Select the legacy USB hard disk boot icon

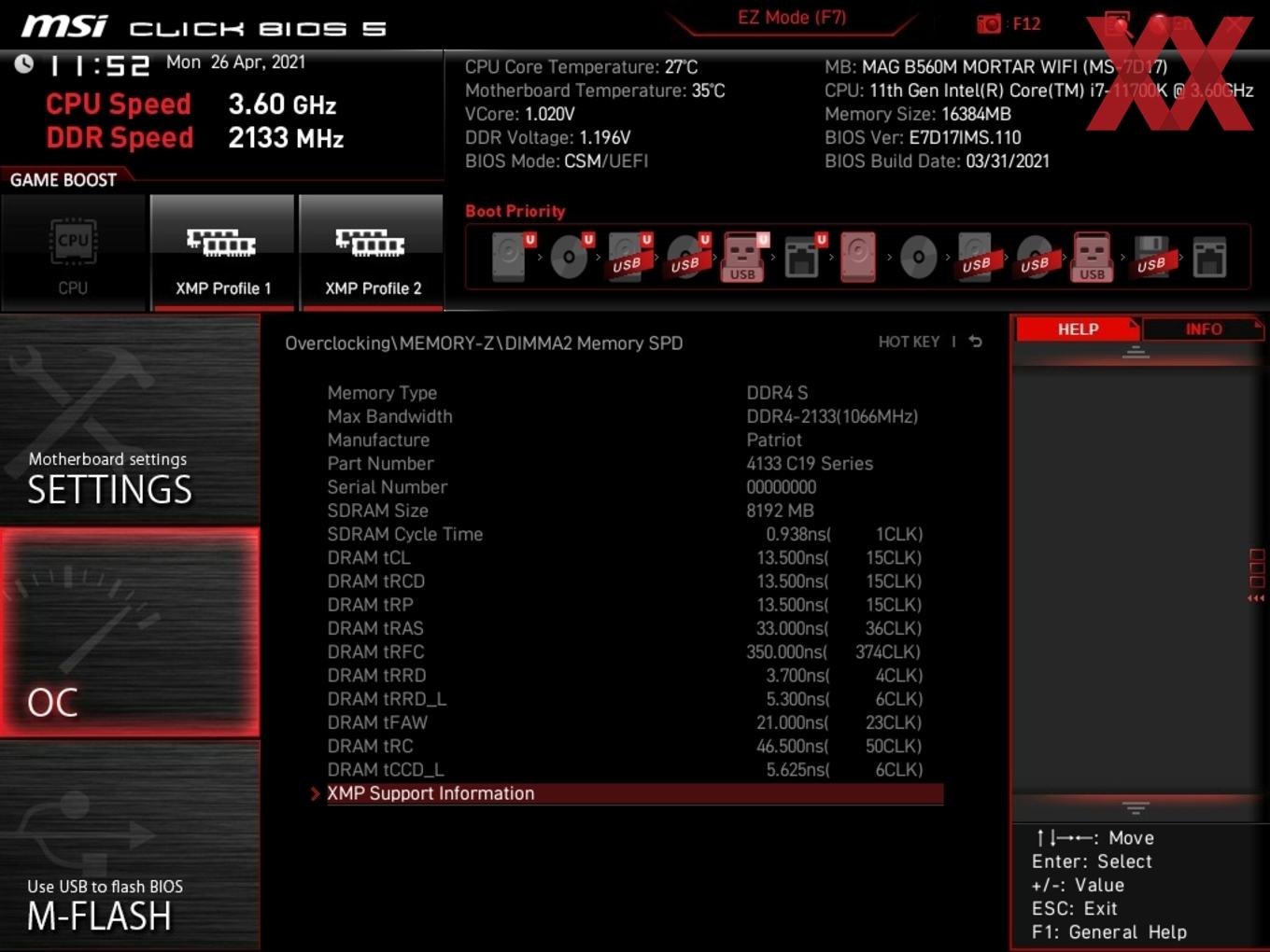point(977,257)
